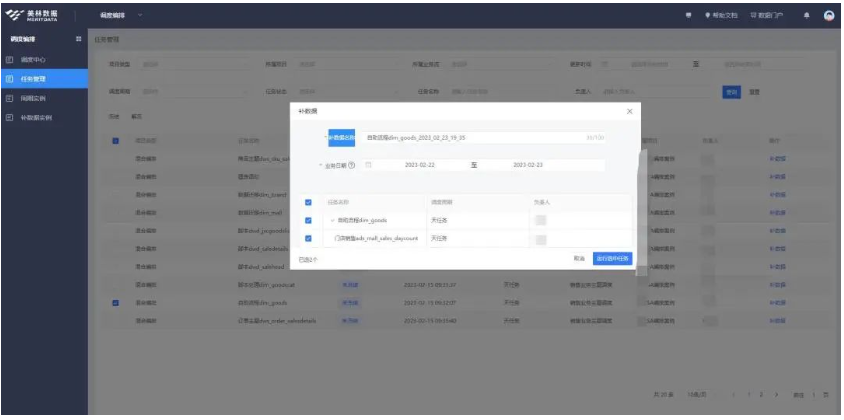Image resolution: width=844 pixels, height=420 pixels.
Task: Uncheck the dim_goods task checkbox
Action: [x=308, y=220]
